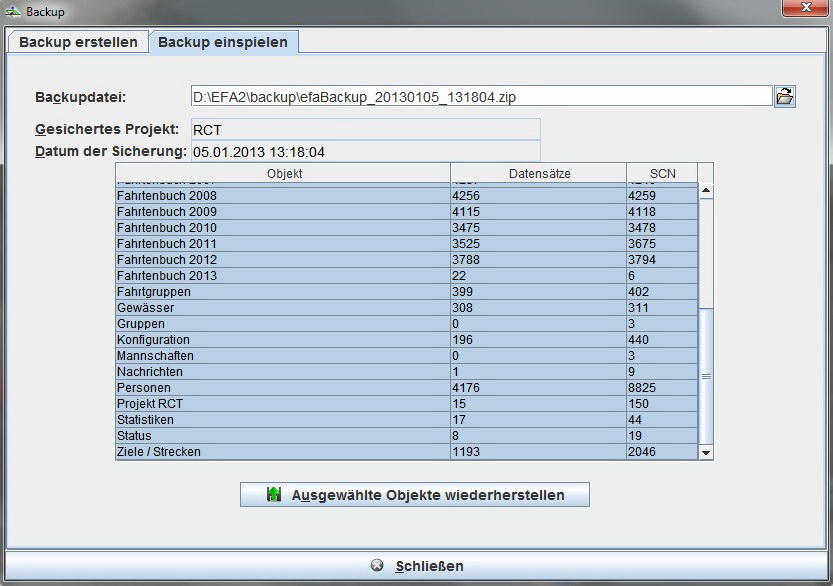This screenshot has height=586, width=833.
Task: Click the Backup app icon in title bar
Action: pos(13,11)
